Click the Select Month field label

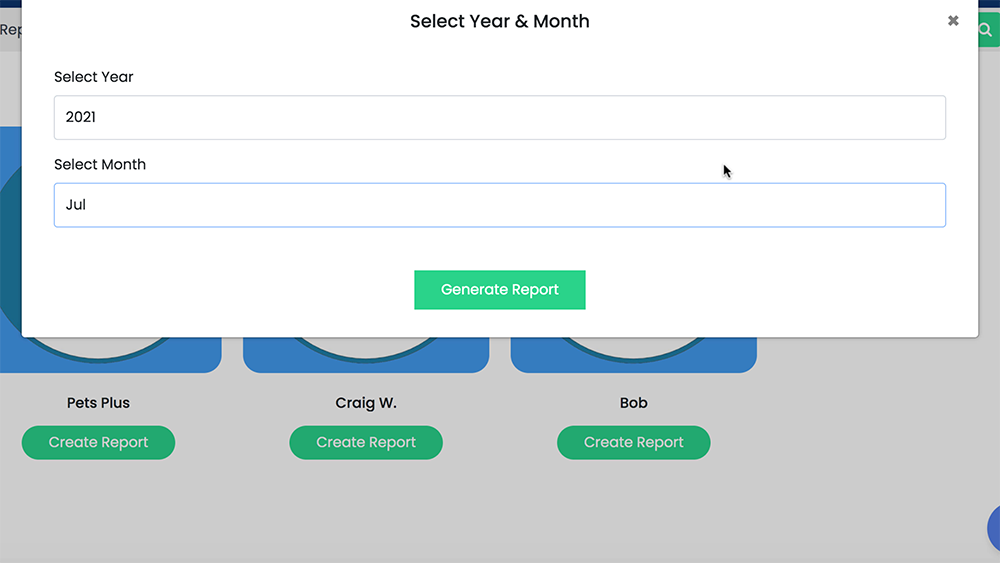100,165
